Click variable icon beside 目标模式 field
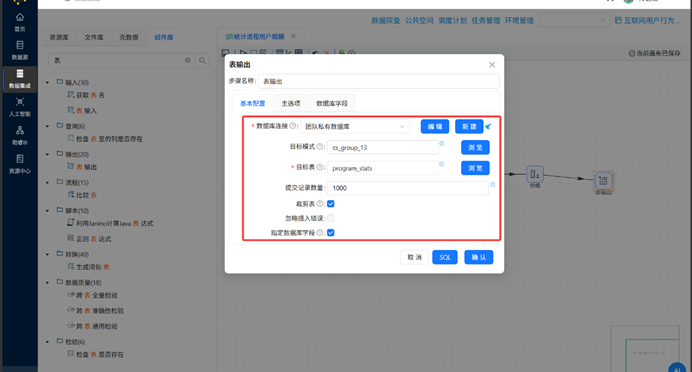Viewport: 692px width, 372px height. click(x=442, y=143)
